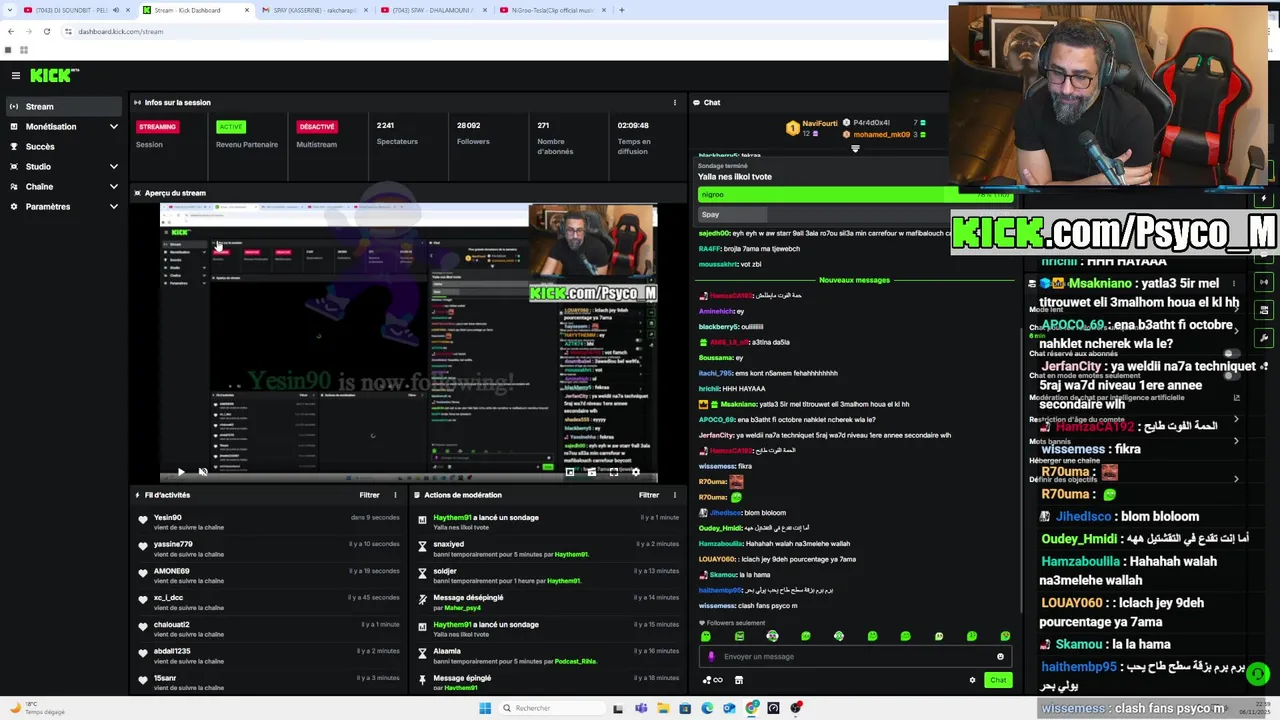This screenshot has height=720, width=1280.
Task: Open stream preview settings gear
Action: (635, 472)
